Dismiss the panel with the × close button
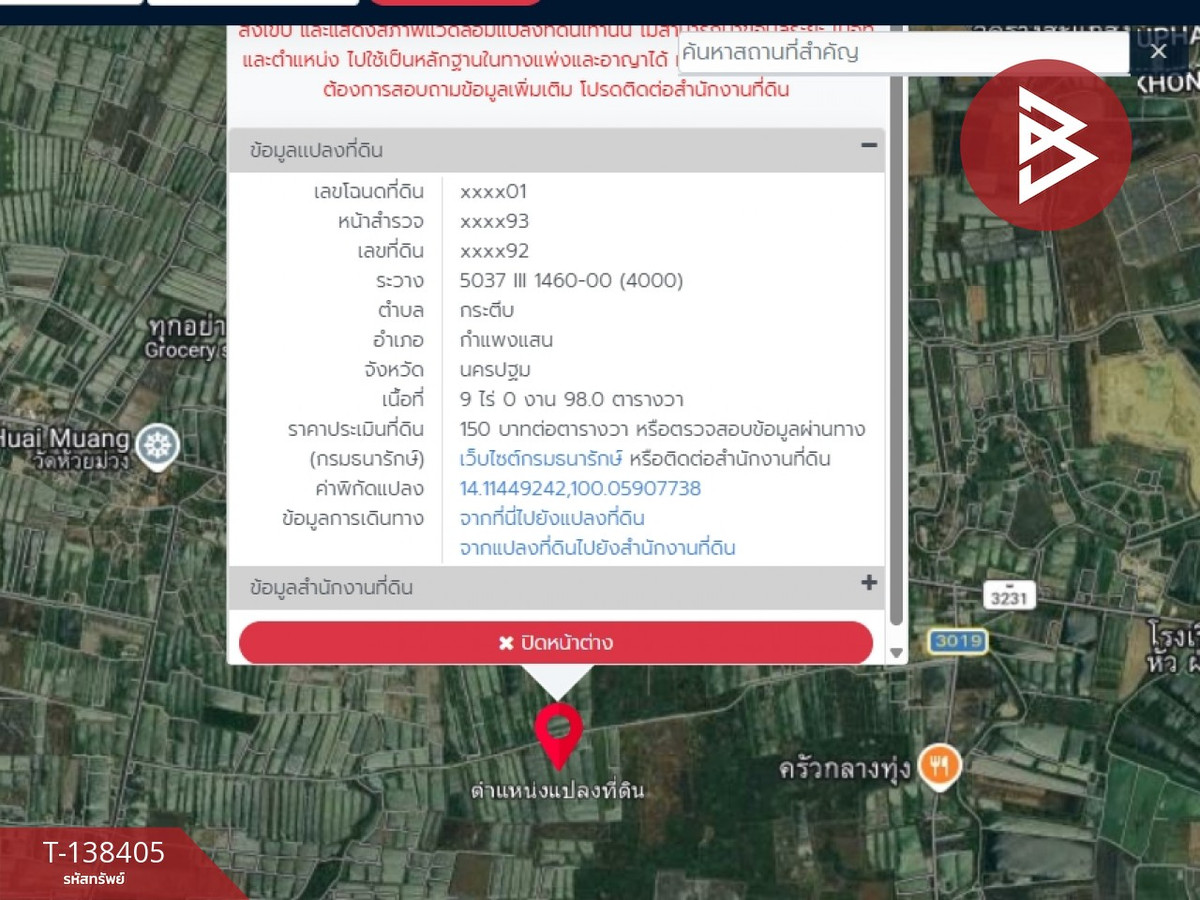 1158,50
